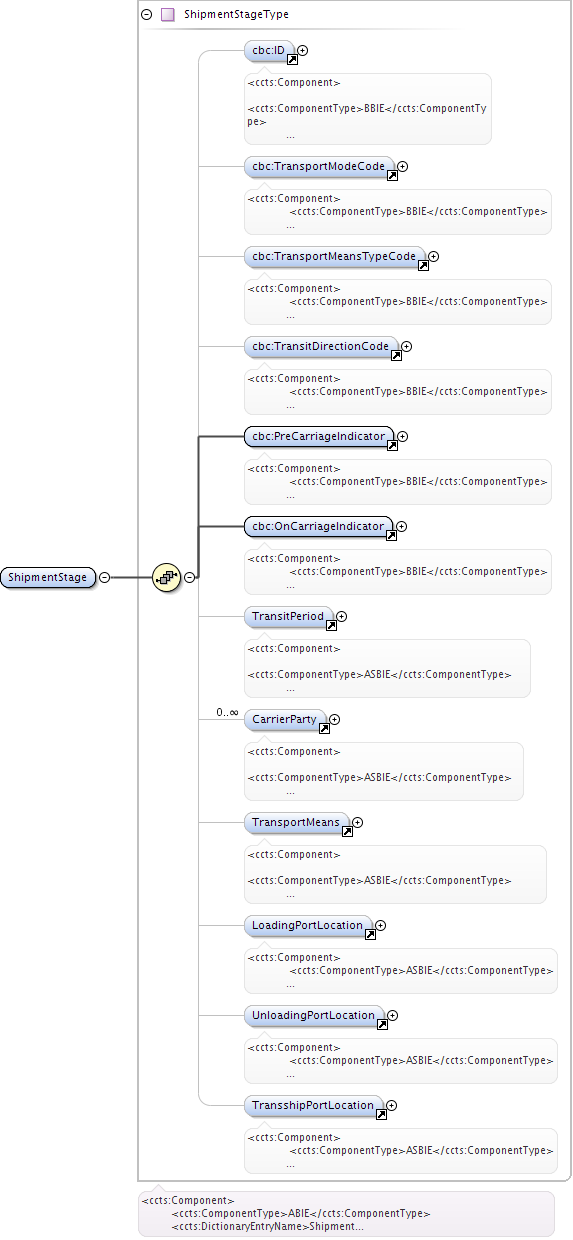Expand cbc:TransportMeansTypeCode element
The width and height of the screenshot is (573, 1240).
click(433, 257)
